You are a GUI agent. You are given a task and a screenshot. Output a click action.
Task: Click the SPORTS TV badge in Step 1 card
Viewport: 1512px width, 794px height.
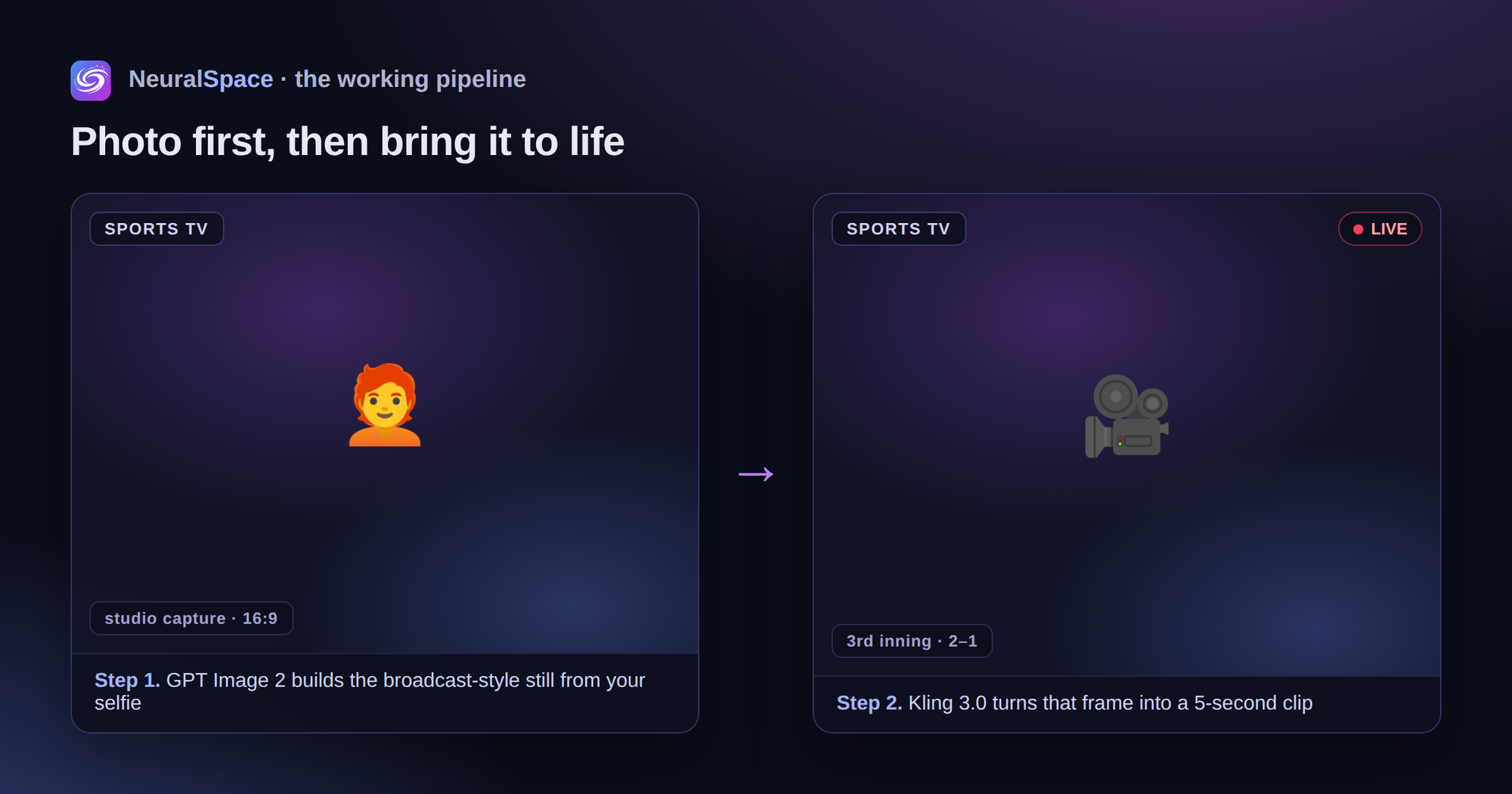(156, 229)
